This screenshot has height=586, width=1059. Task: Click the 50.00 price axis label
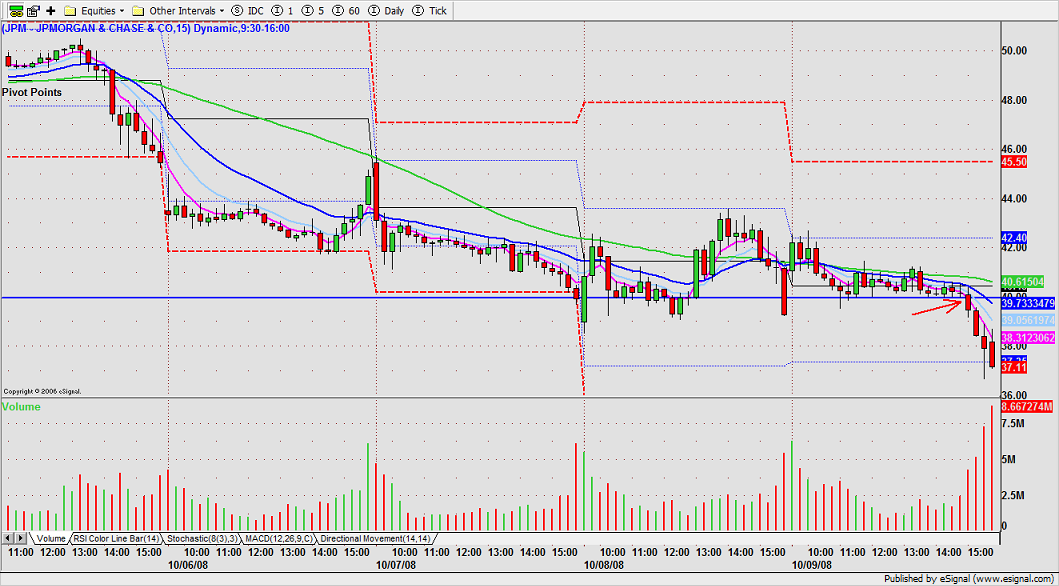[1014, 51]
